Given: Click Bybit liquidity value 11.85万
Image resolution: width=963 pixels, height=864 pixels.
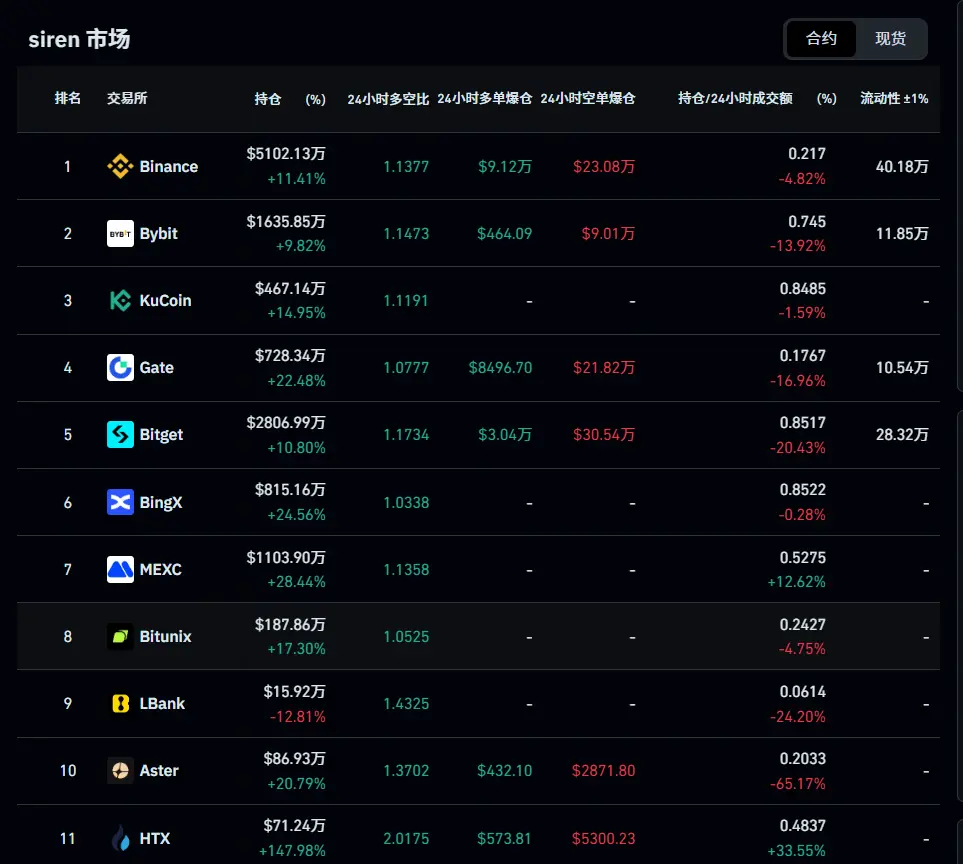Looking at the screenshot, I should (902, 233).
